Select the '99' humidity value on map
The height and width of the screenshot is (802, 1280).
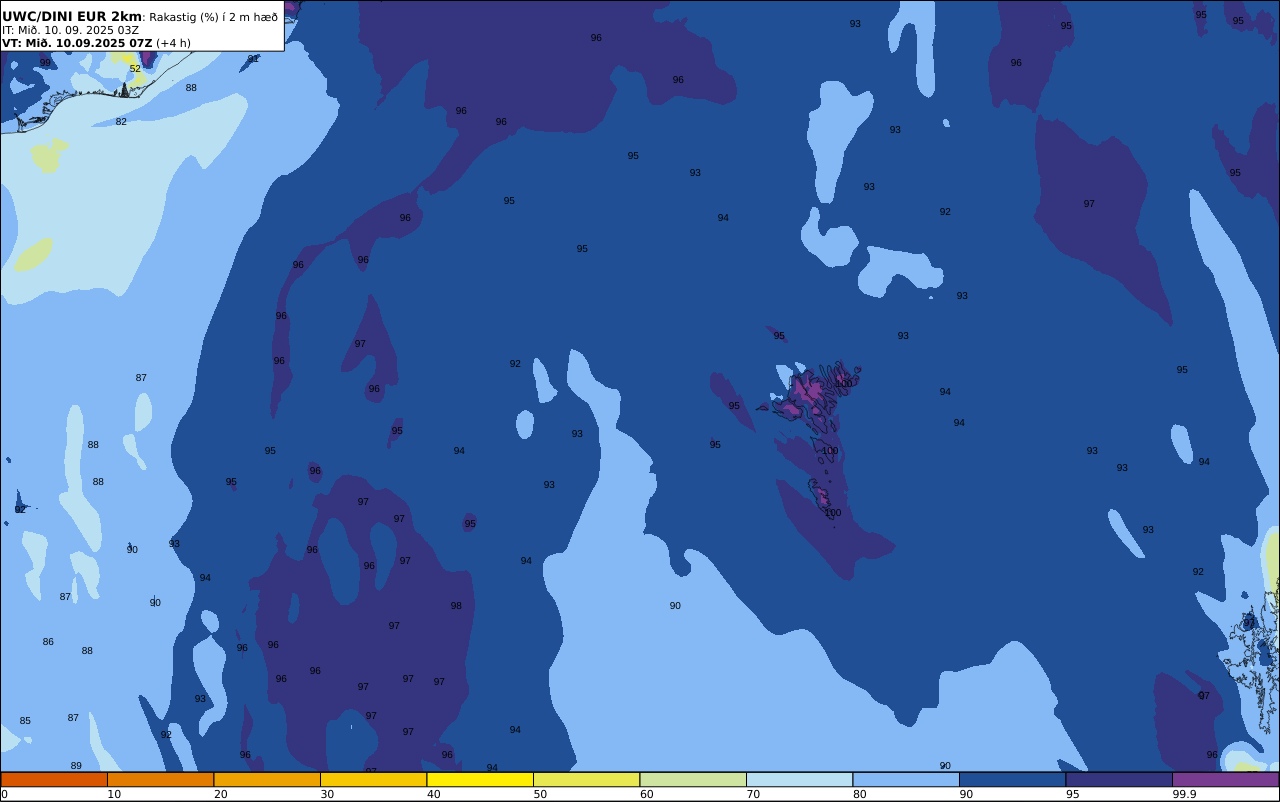[45, 63]
